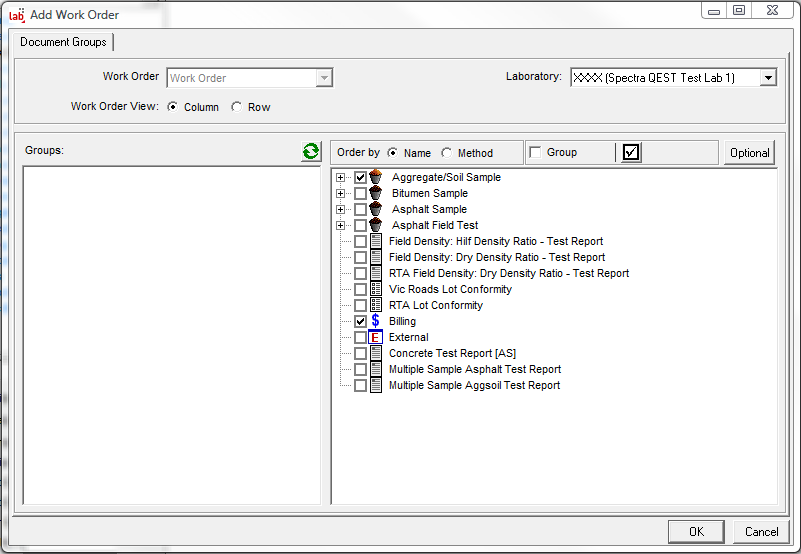
Task: Click the Vic Roads Lot Conformity grid icon
Action: 376,289
